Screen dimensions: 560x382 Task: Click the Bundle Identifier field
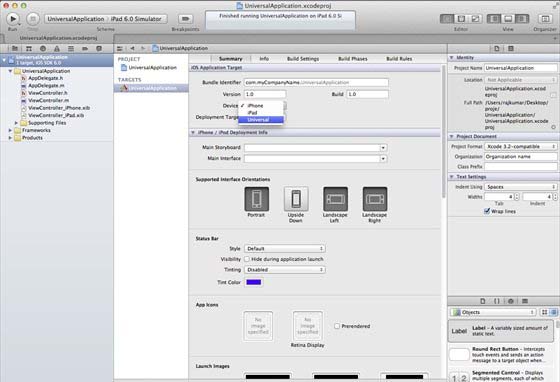pos(316,82)
